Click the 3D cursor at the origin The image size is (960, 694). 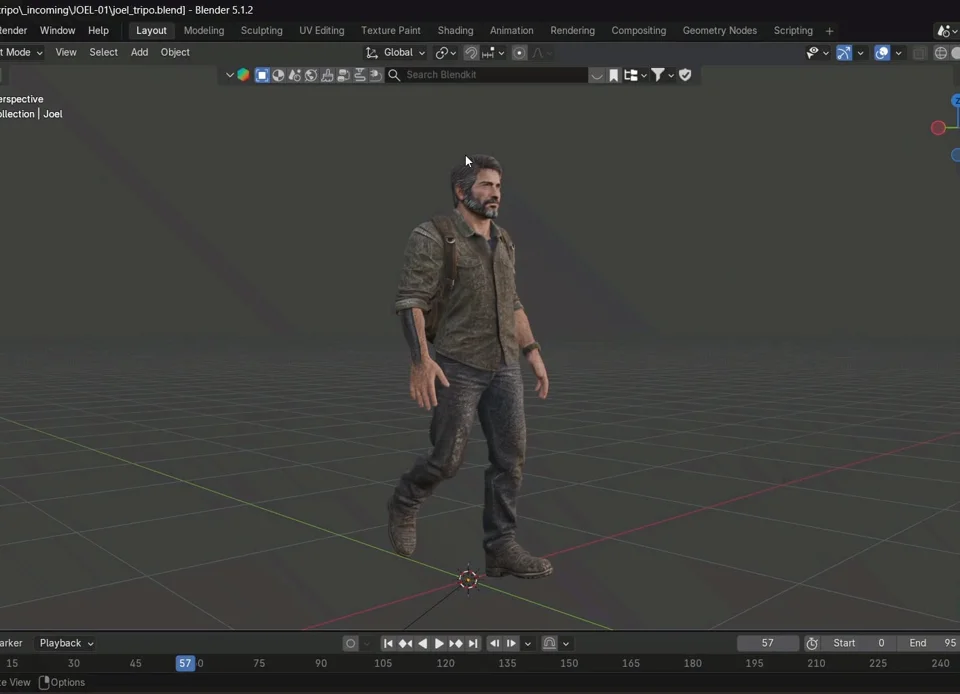pyautogui.click(x=468, y=579)
